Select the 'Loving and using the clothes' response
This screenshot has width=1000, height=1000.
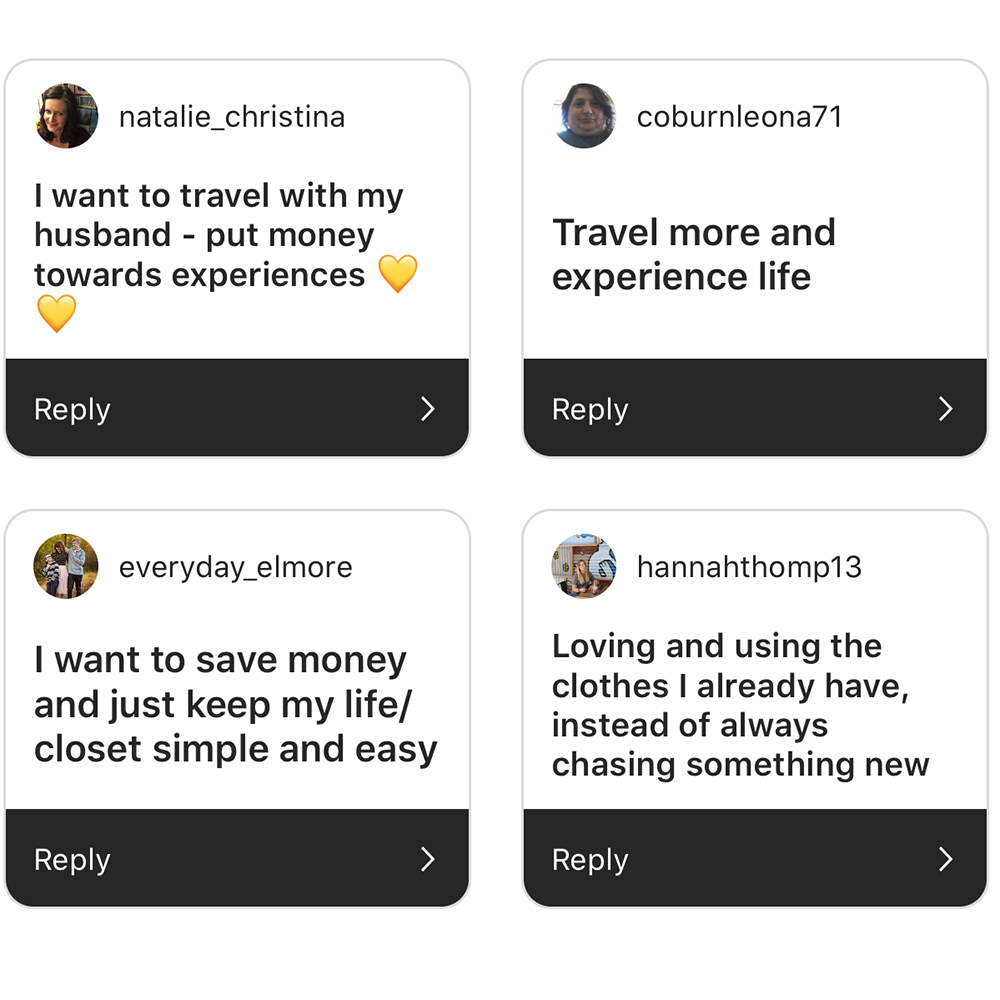[x=740, y=705]
